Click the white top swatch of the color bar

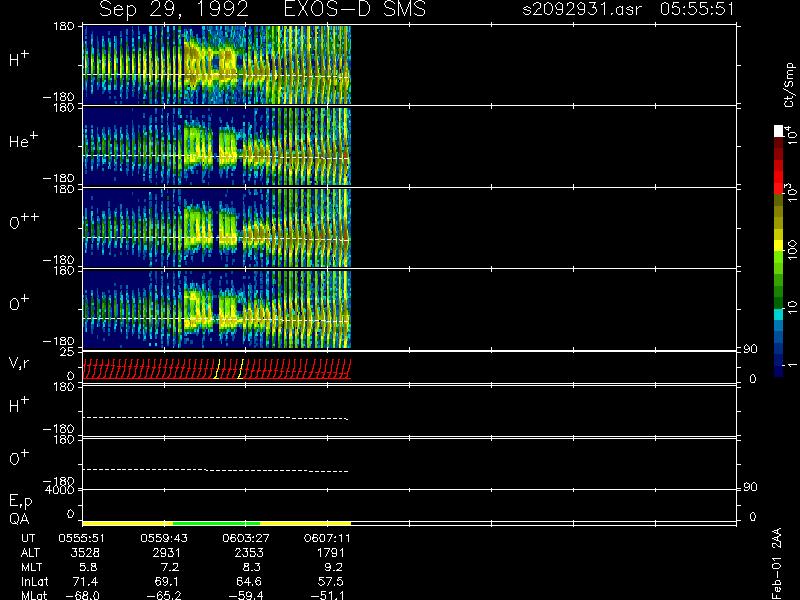pyautogui.click(x=779, y=131)
